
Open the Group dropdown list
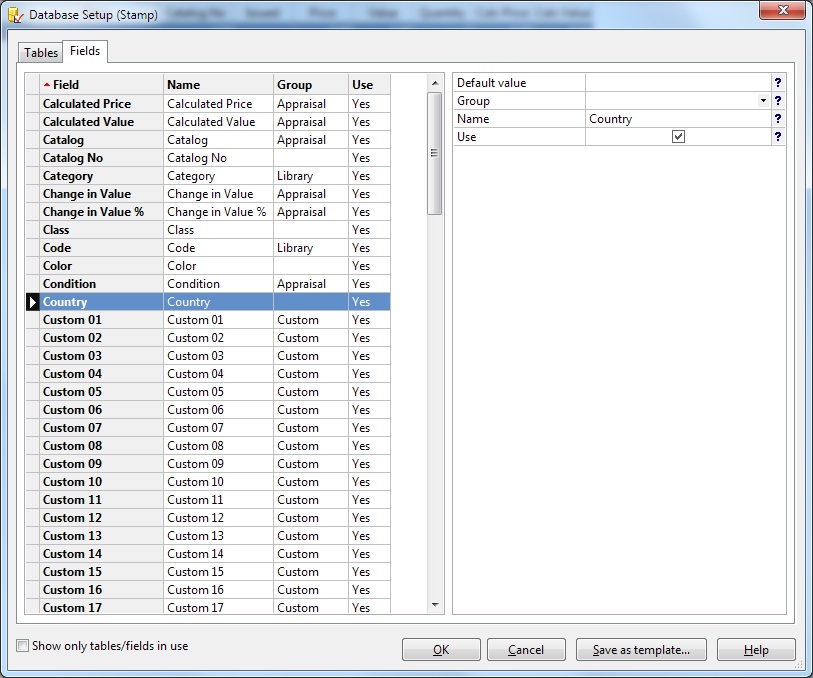[x=761, y=101]
